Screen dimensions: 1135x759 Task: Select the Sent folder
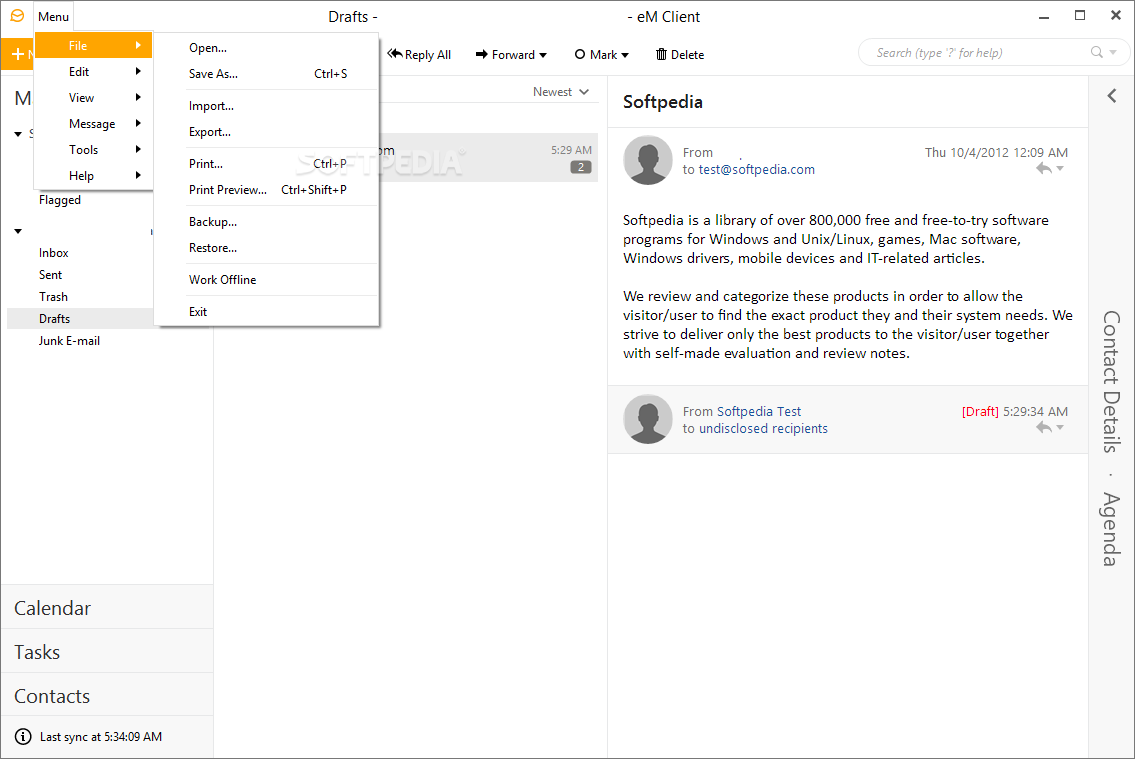51,275
